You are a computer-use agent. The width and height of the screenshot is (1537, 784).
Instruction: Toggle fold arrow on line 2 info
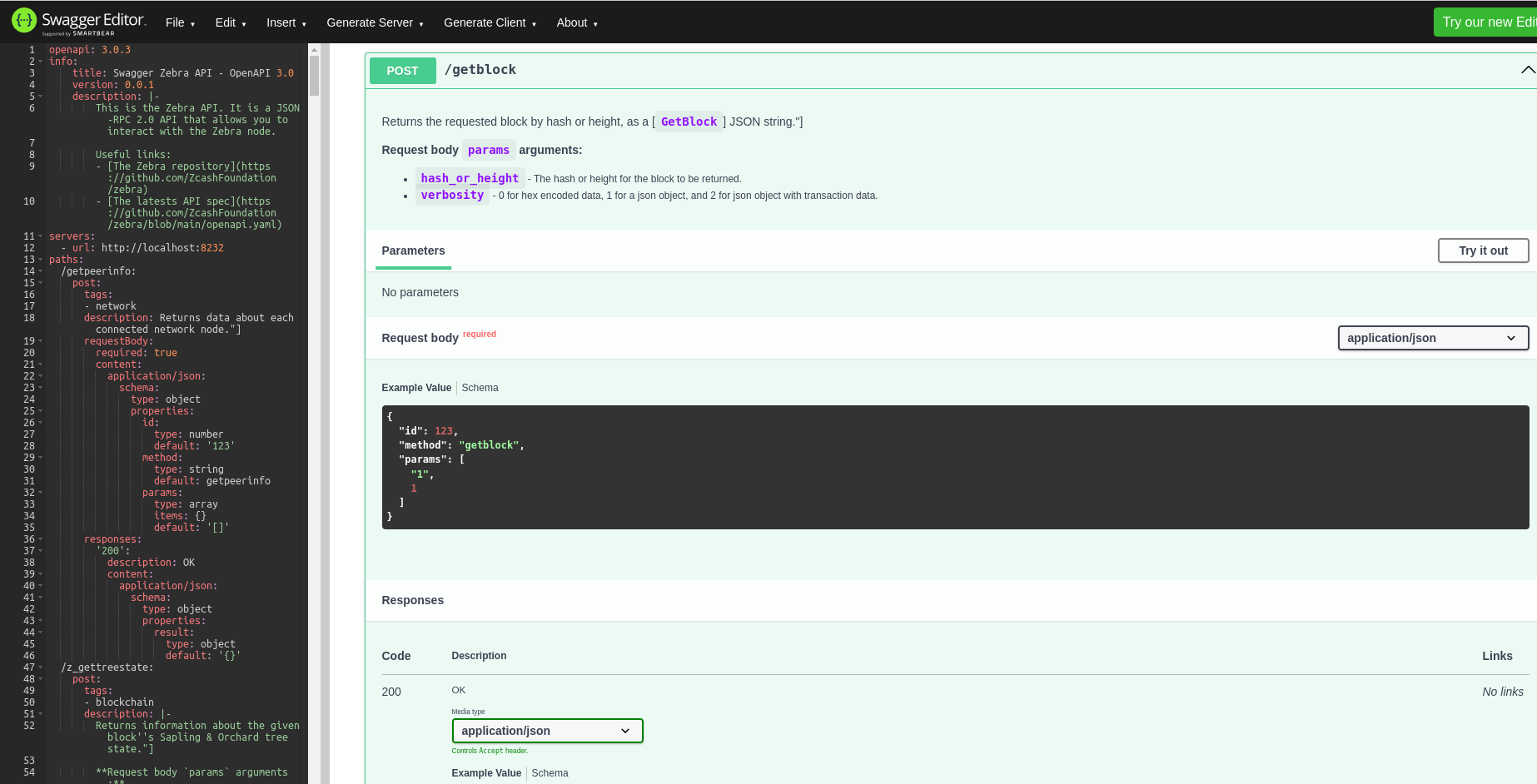40,62
